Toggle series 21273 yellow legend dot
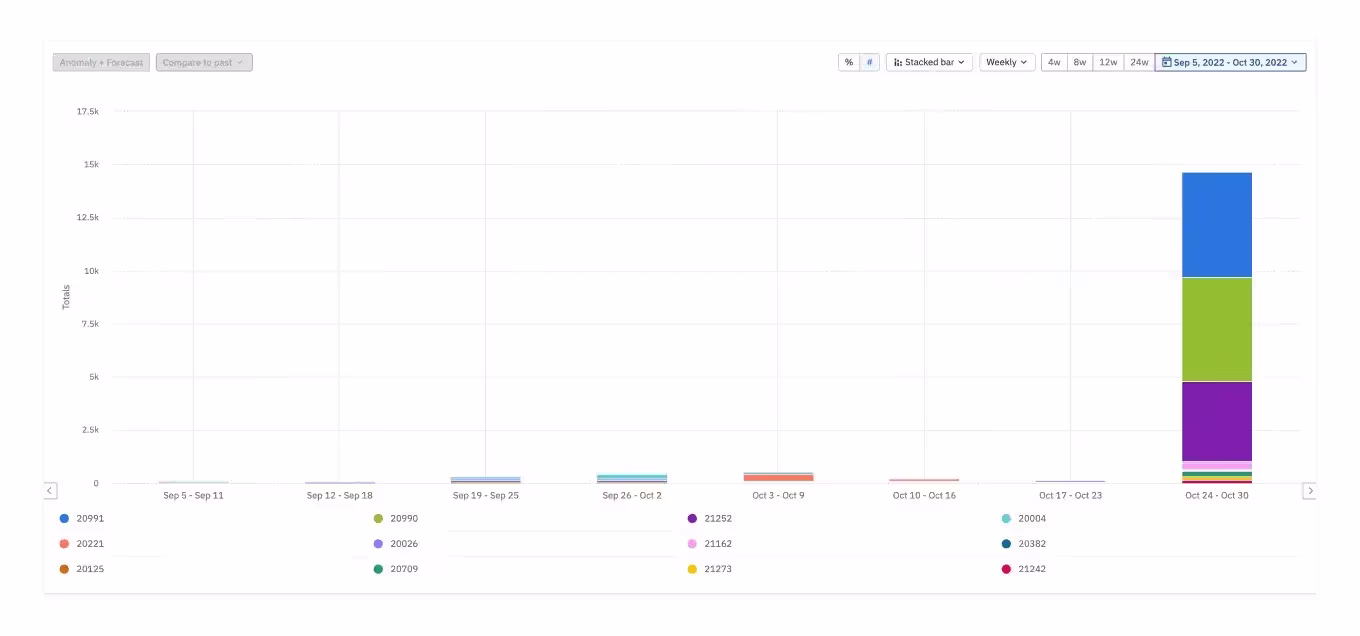 692,569
